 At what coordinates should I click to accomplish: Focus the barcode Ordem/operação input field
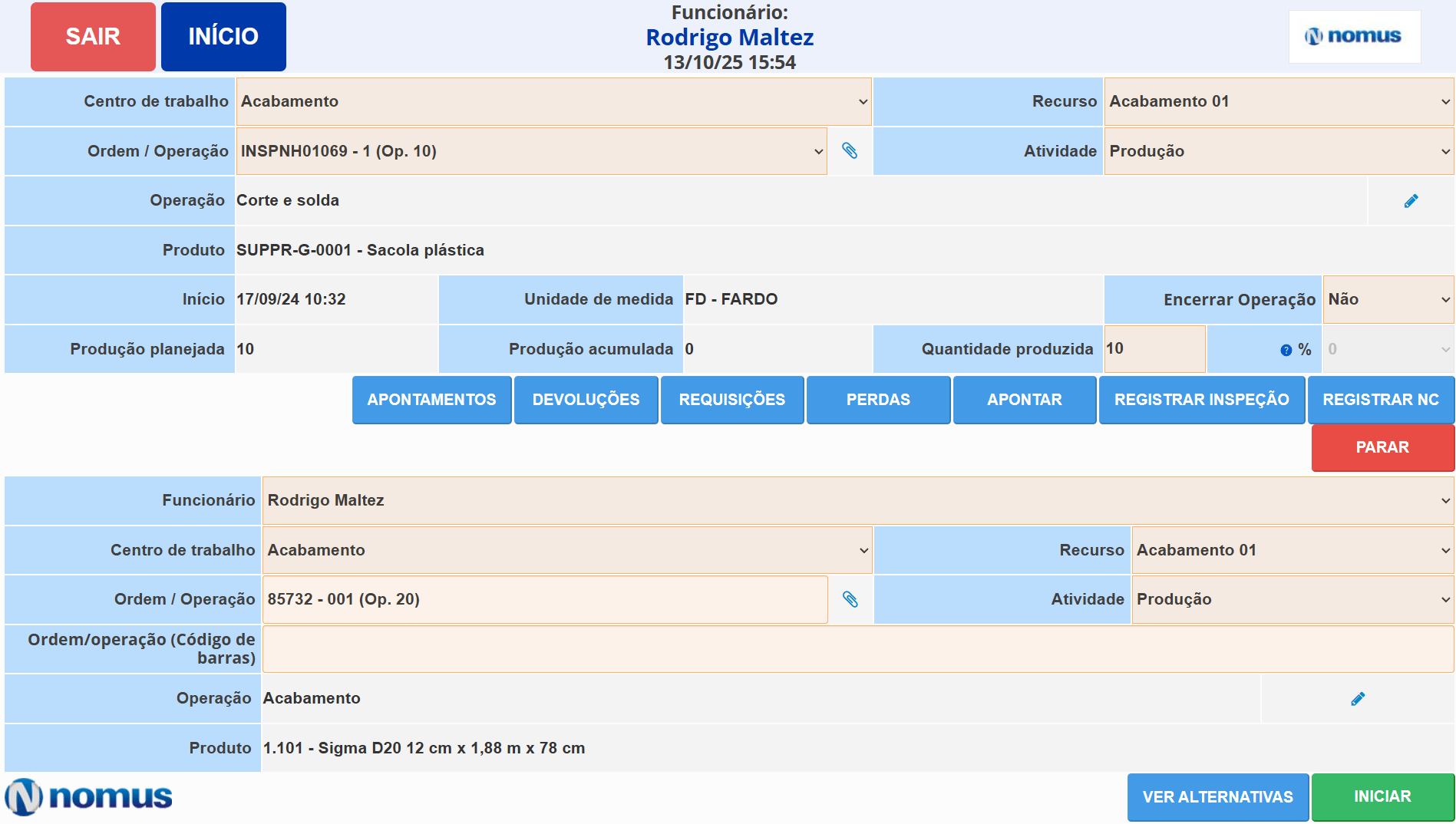pos(857,649)
